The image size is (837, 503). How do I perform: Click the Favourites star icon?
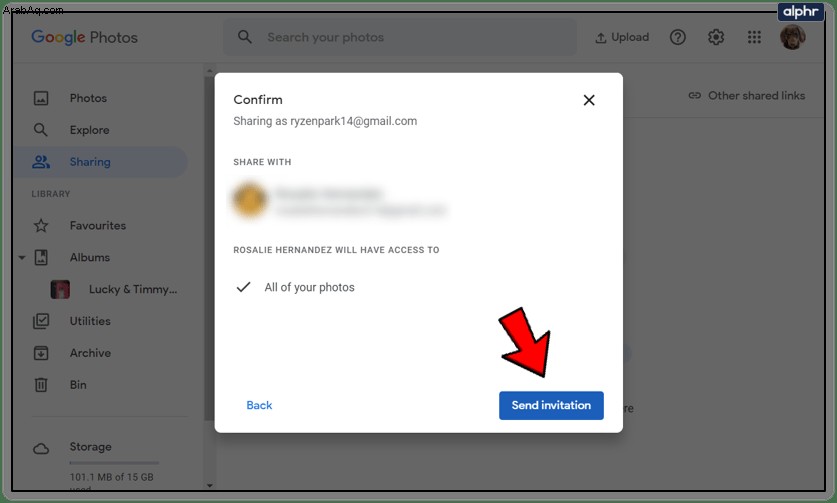[x=41, y=225]
